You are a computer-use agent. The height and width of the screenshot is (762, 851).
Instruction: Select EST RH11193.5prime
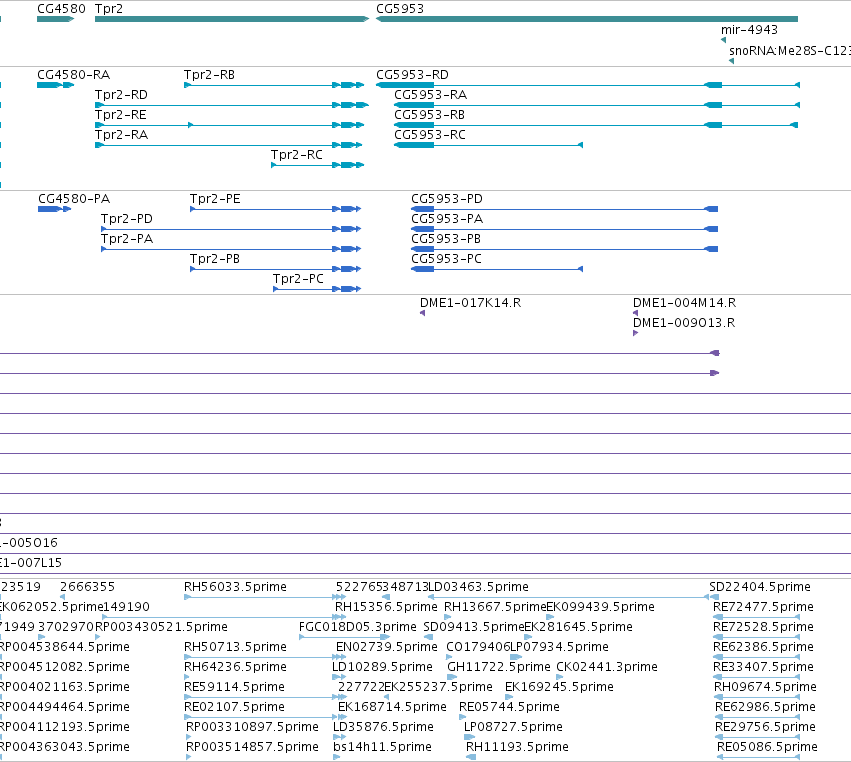pyautogui.click(x=517, y=747)
